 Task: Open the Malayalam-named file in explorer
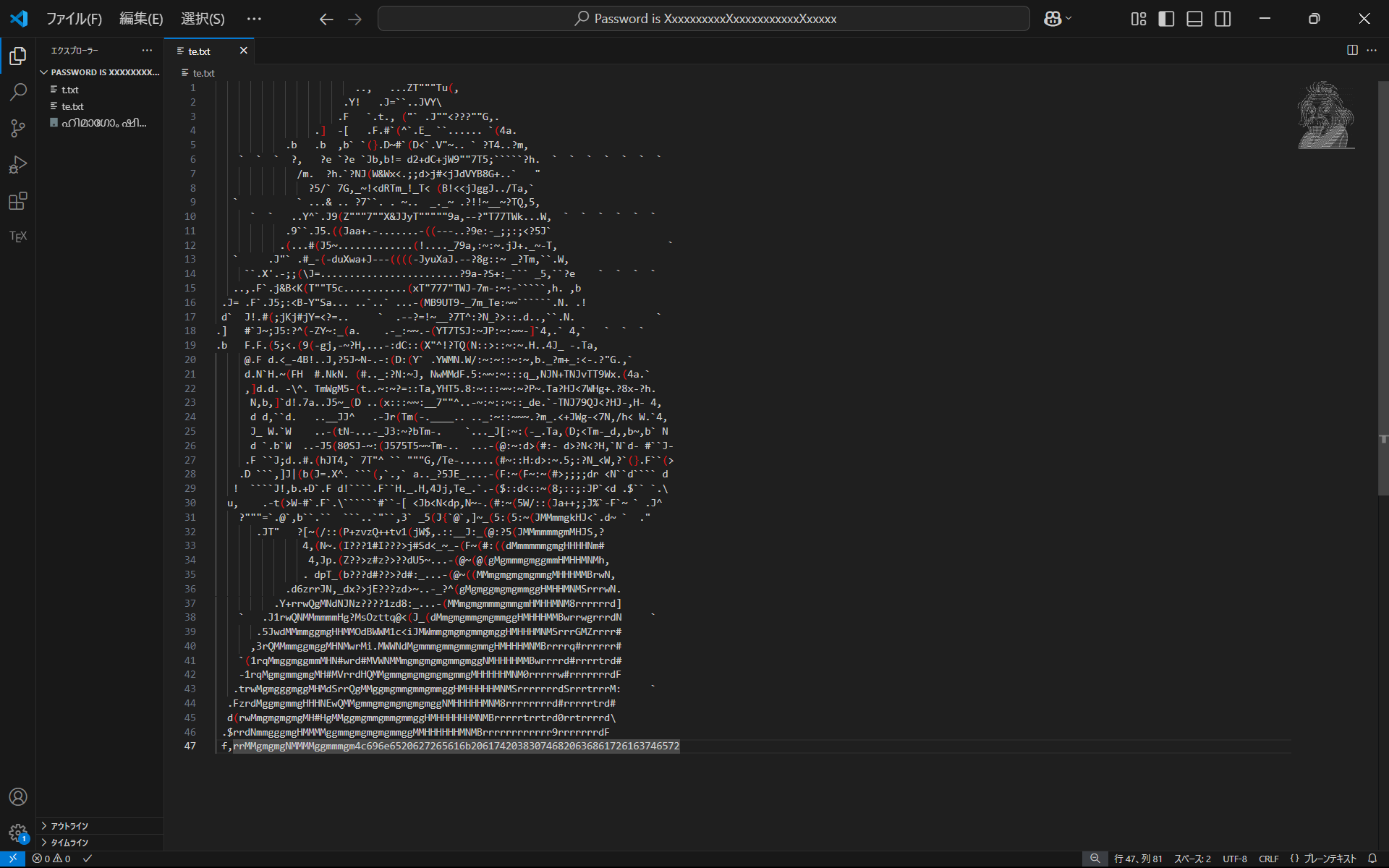(100, 123)
